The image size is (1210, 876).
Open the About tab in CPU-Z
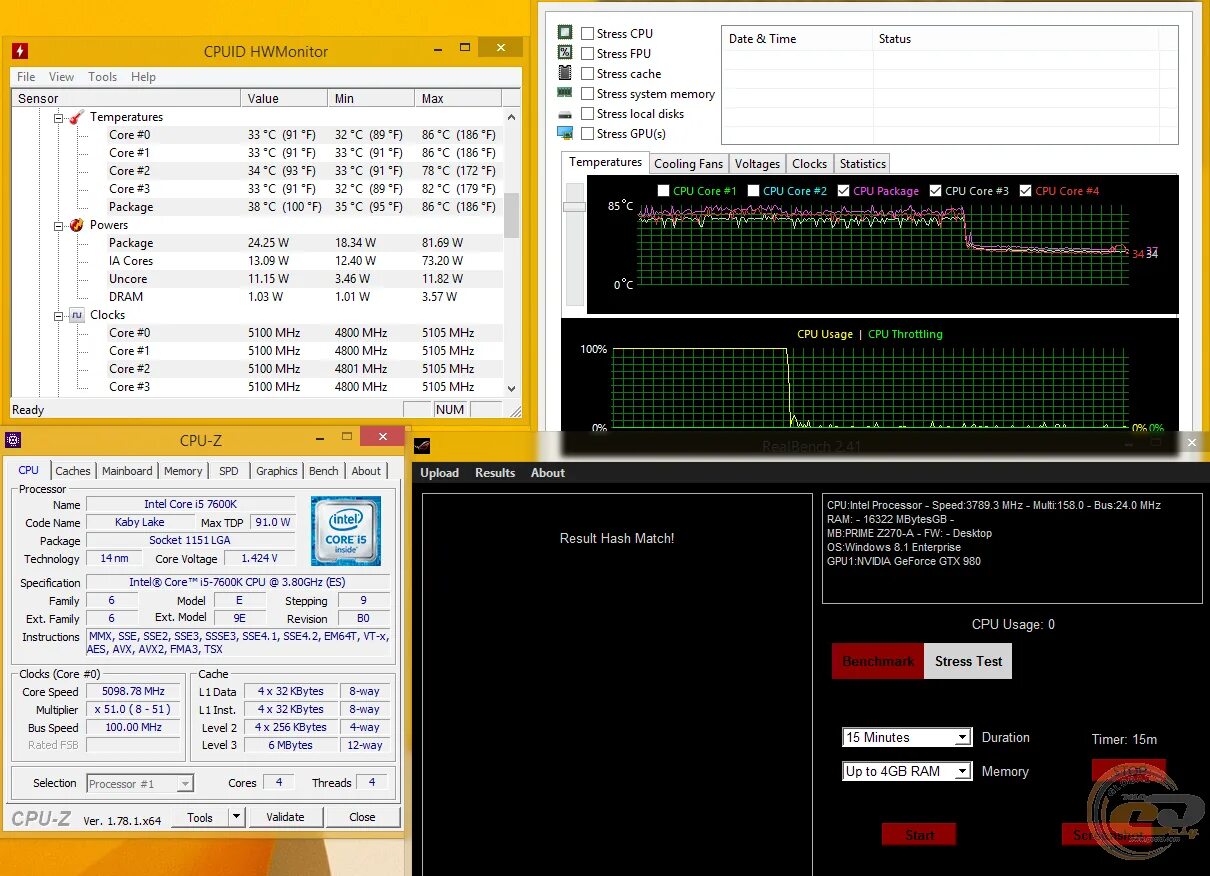click(x=366, y=471)
